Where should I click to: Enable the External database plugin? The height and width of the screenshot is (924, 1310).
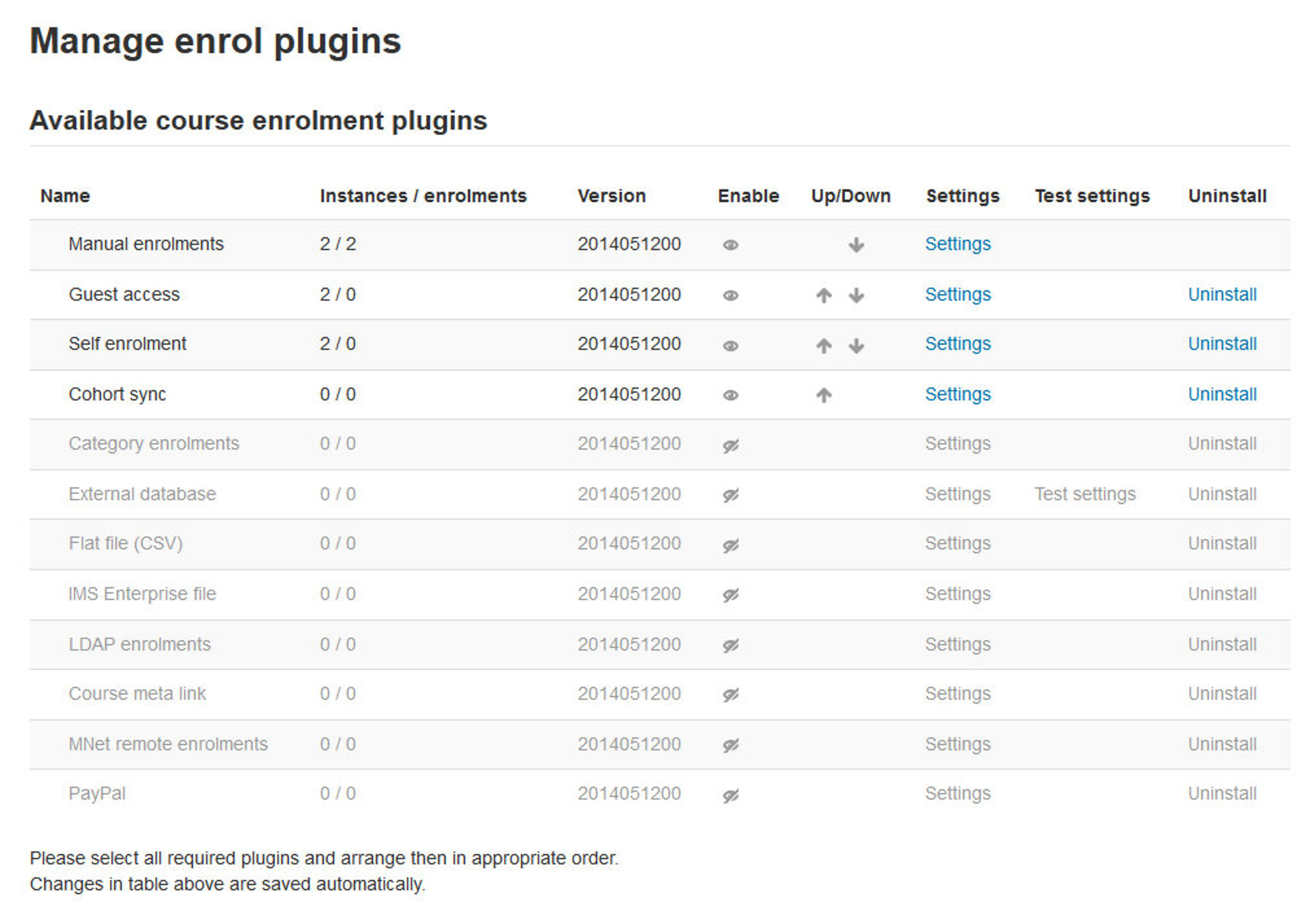(x=730, y=494)
